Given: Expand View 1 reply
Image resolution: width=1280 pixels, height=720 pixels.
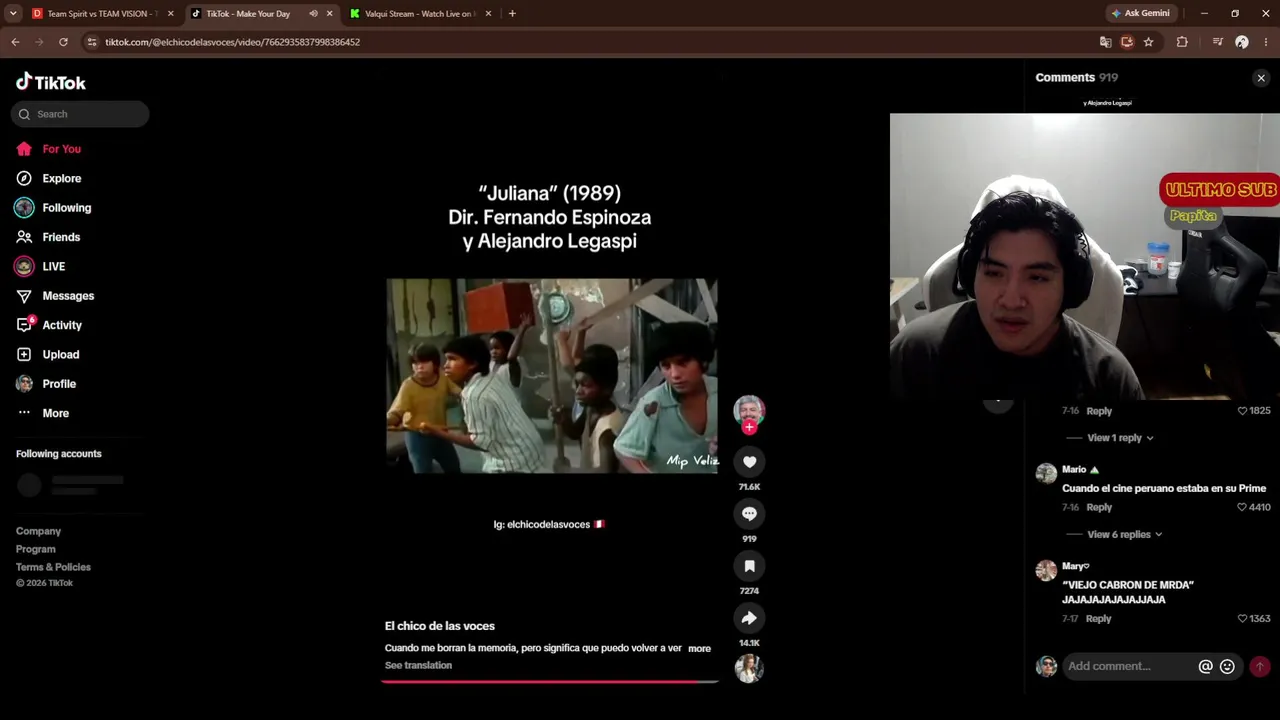Looking at the screenshot, I should coord(1120,438).
